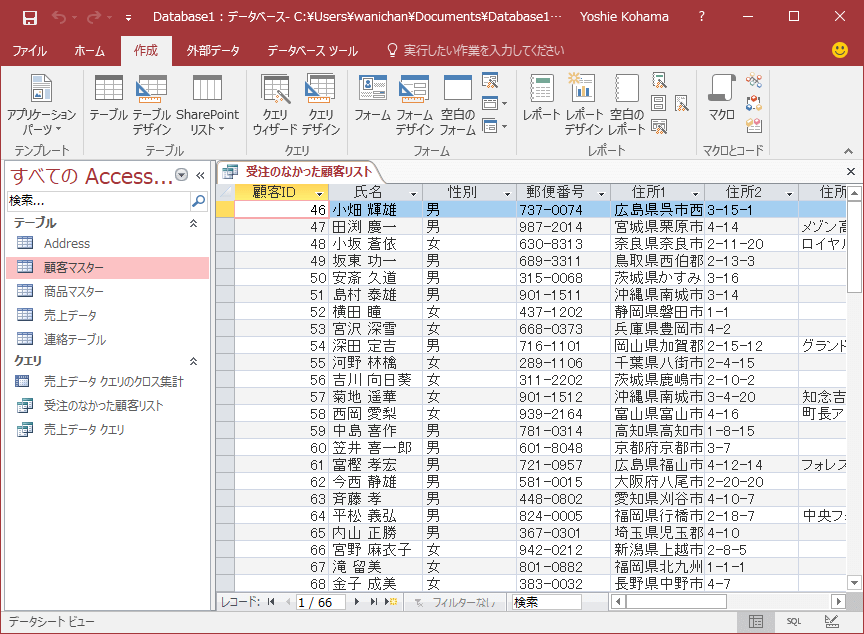Open the ファイル tab
Screen dimensions: 864x634
30,51
